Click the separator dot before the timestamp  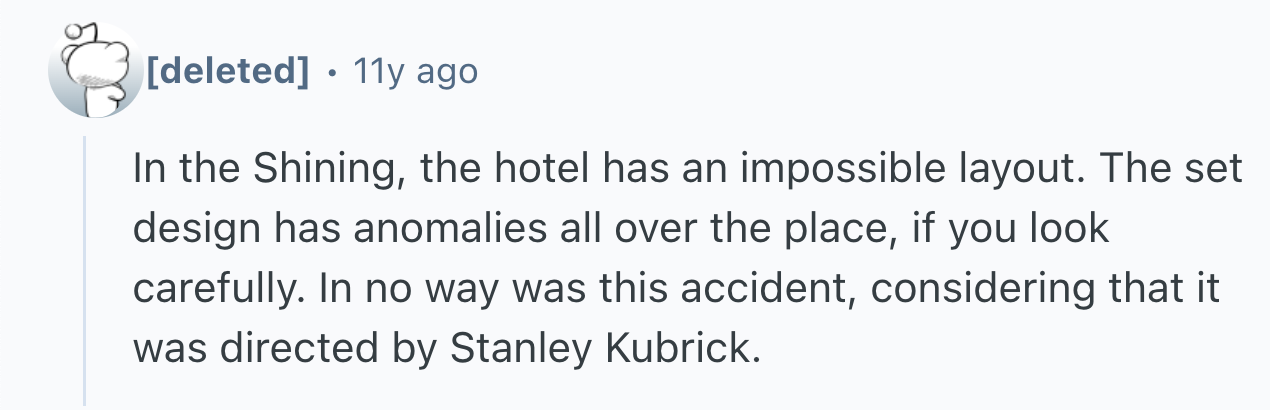pos(331,72)
